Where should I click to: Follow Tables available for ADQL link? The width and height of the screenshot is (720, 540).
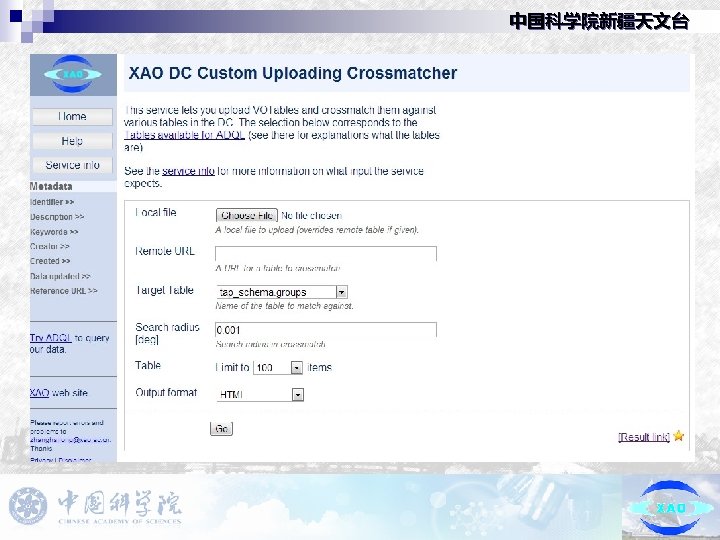(x=184, y=135)
